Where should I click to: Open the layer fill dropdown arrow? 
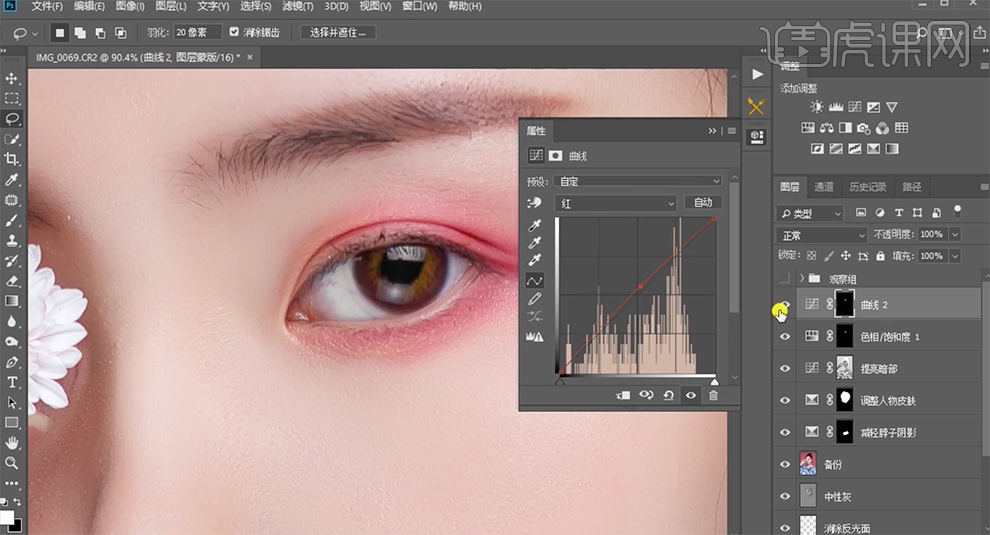tap(955, 256)
